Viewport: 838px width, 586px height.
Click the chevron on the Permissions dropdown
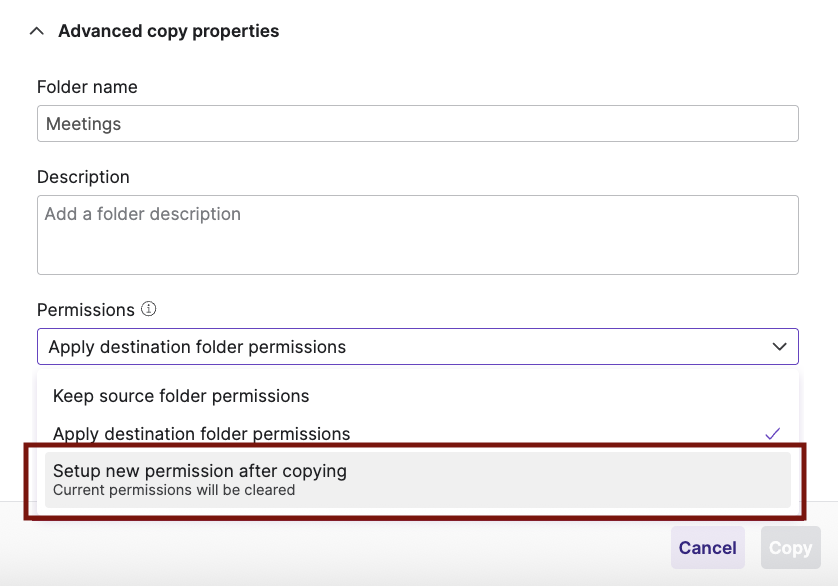[x=779, y=346]
